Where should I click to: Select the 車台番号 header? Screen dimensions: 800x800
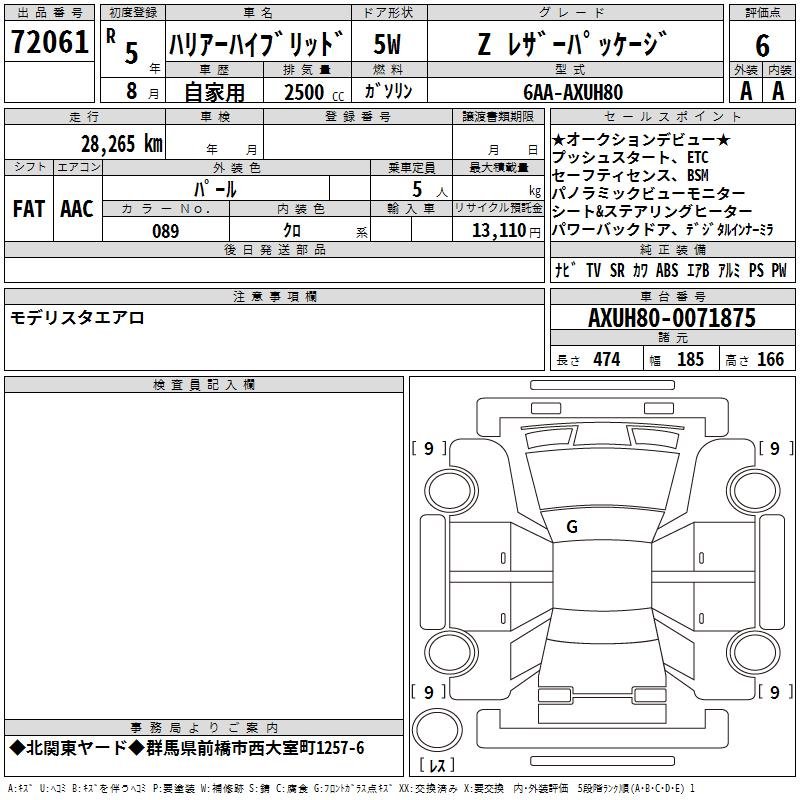coord(672,296)
